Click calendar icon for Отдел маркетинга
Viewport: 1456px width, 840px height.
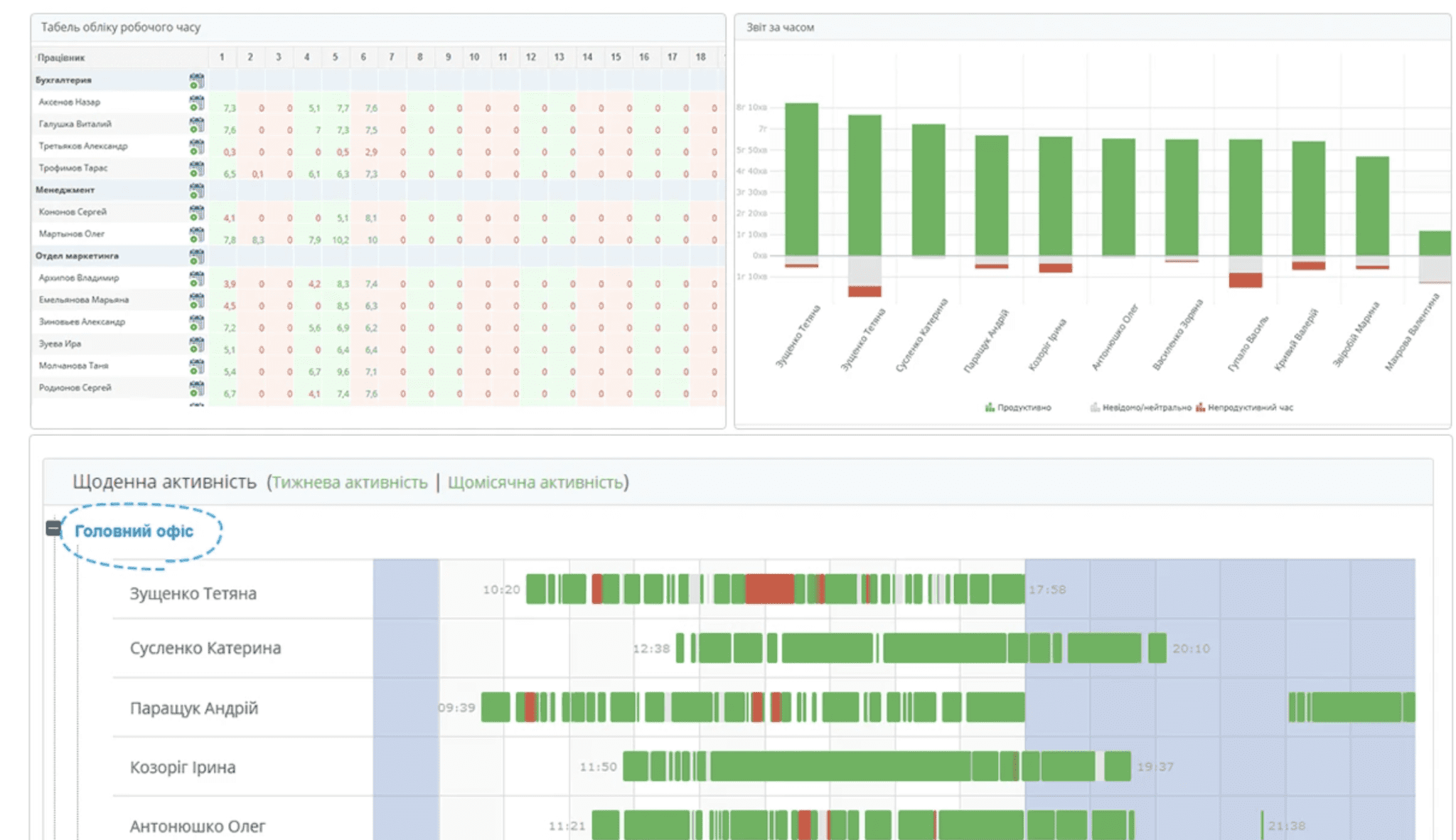197,257
